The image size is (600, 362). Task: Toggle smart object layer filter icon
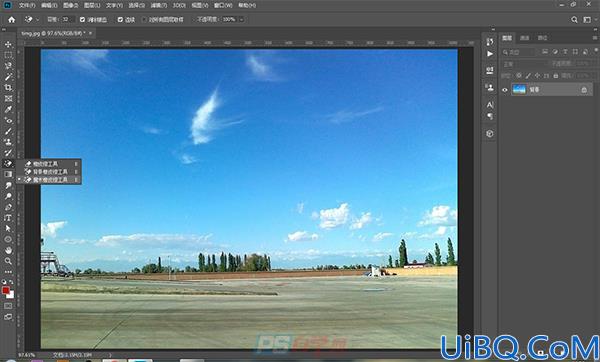click(585, 52)
